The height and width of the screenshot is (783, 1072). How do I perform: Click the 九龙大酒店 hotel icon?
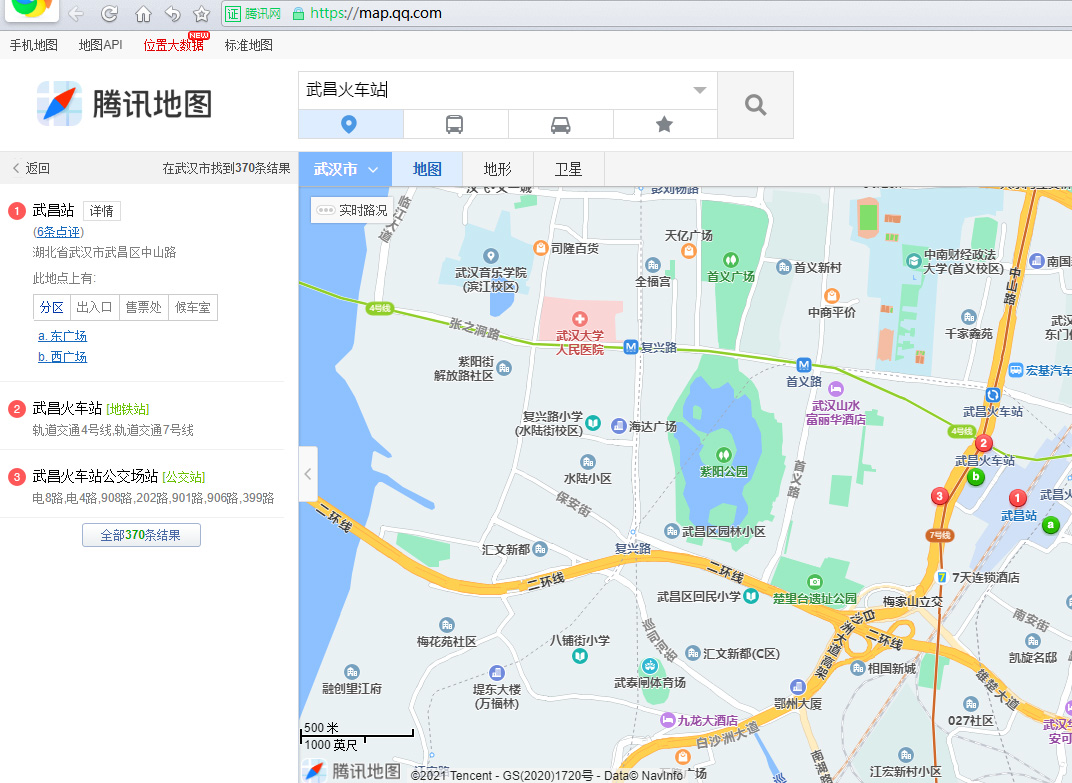coord(667,719)
